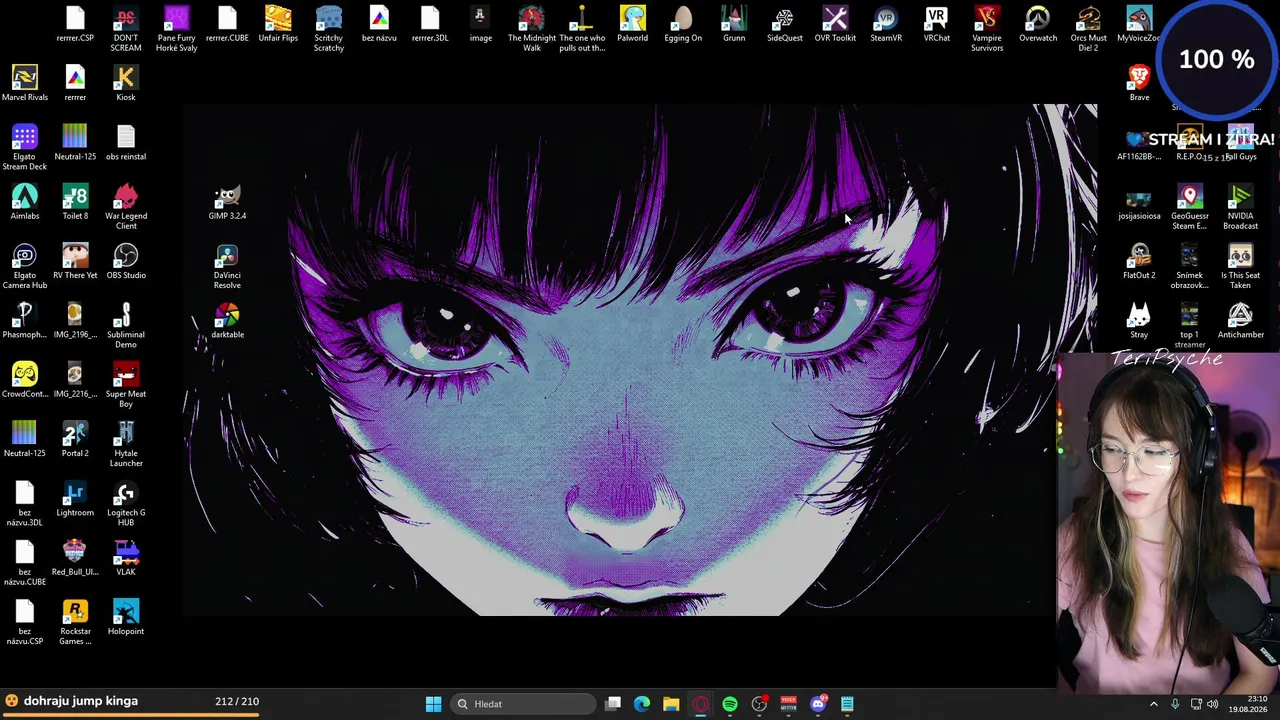Select the Toilet 8 desktop shortcut

point(75,203)
